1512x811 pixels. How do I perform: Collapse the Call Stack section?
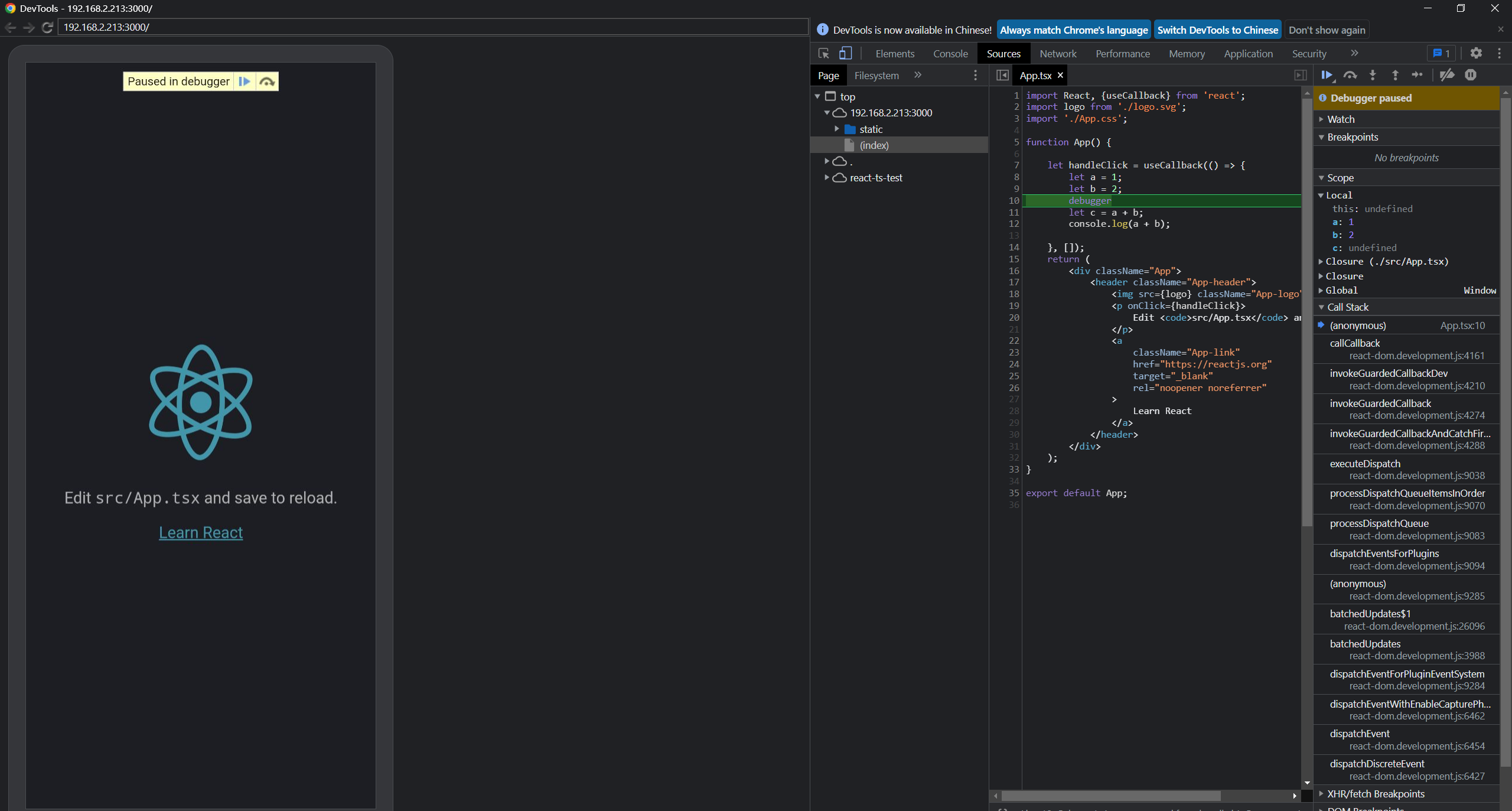pos(1347,307)
